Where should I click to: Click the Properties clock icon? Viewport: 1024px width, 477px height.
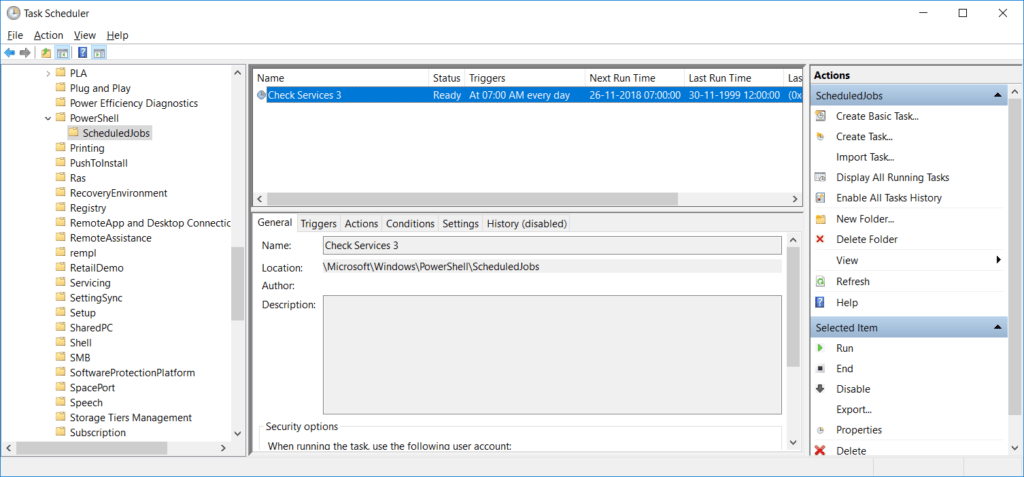821,430
